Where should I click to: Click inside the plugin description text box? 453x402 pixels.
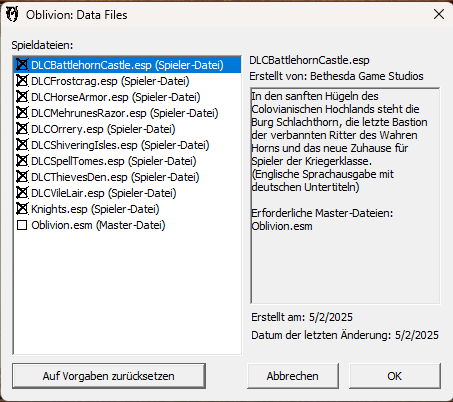point(345,196)
